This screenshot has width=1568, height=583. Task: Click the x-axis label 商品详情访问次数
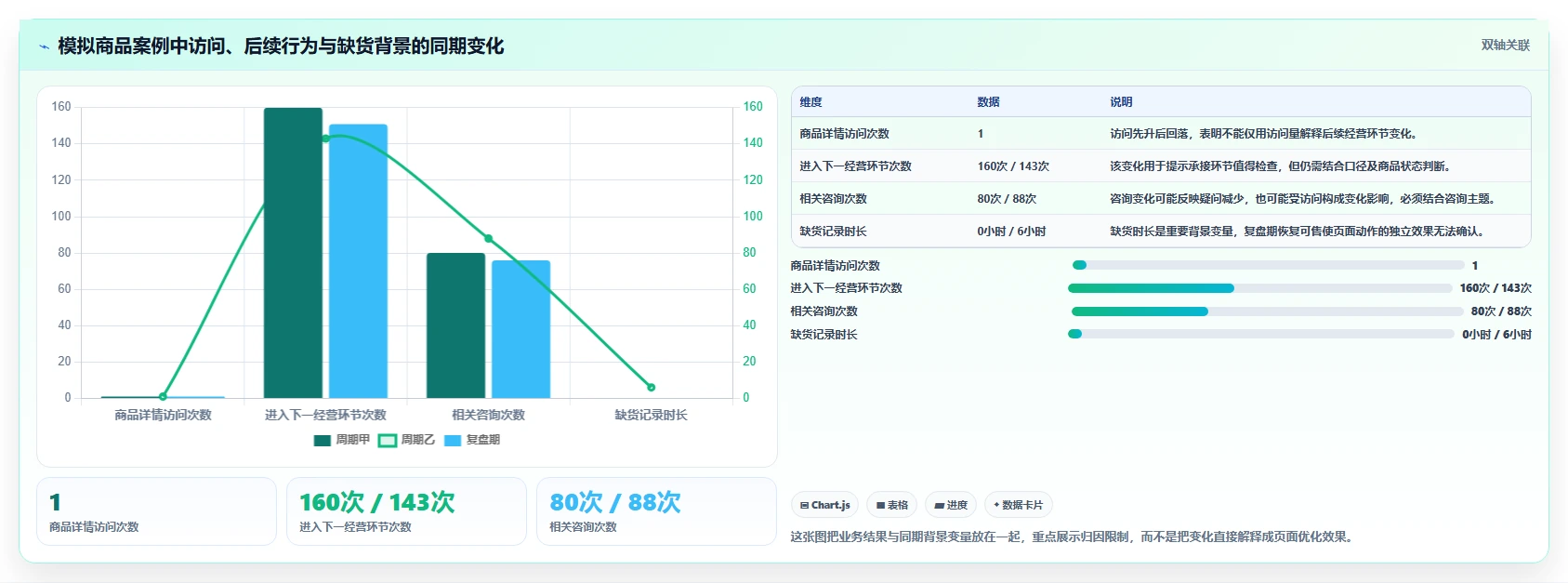point(163,415)
